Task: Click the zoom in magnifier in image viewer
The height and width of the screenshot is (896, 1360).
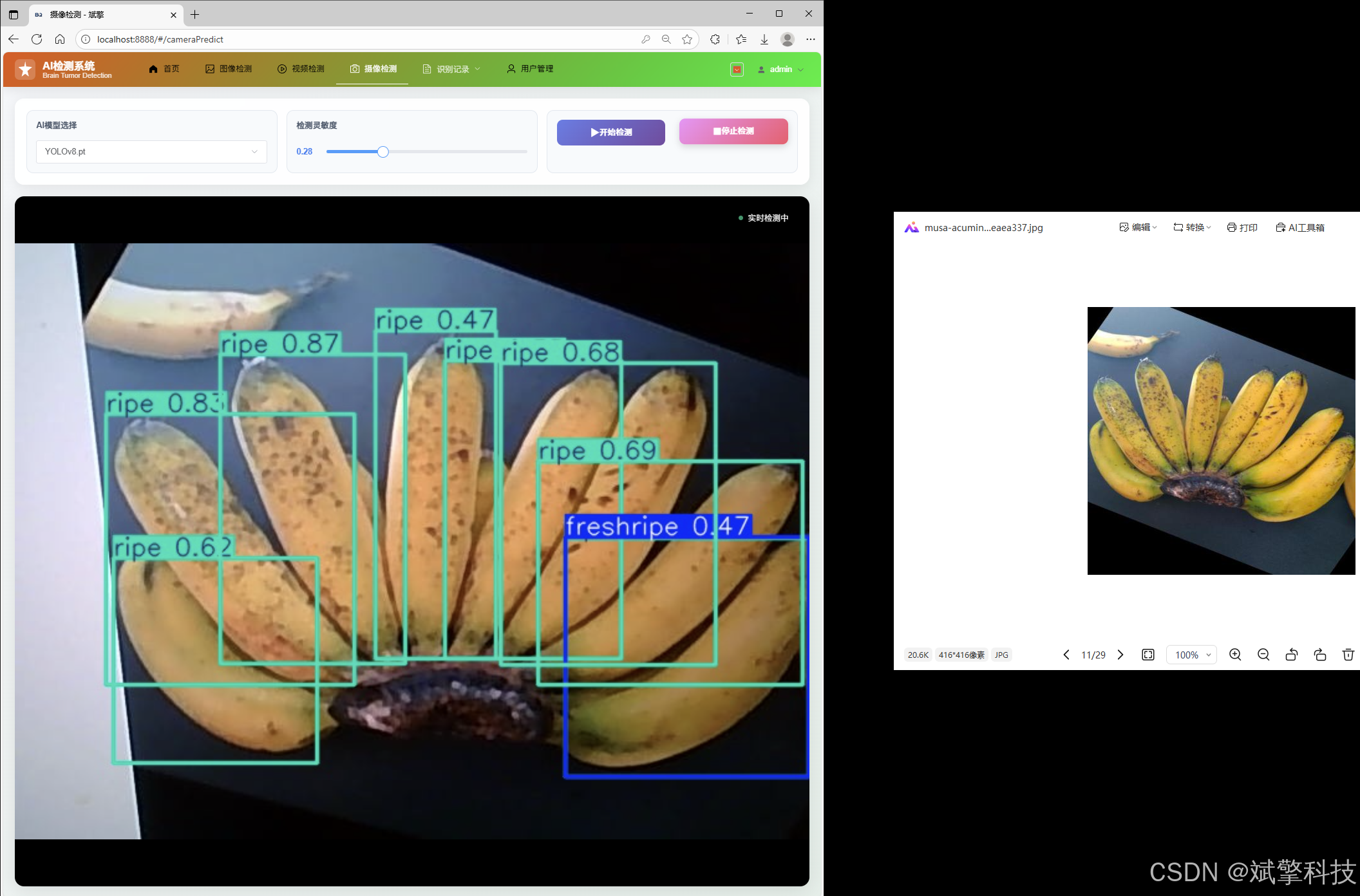Action: [x=1235, y=655]
